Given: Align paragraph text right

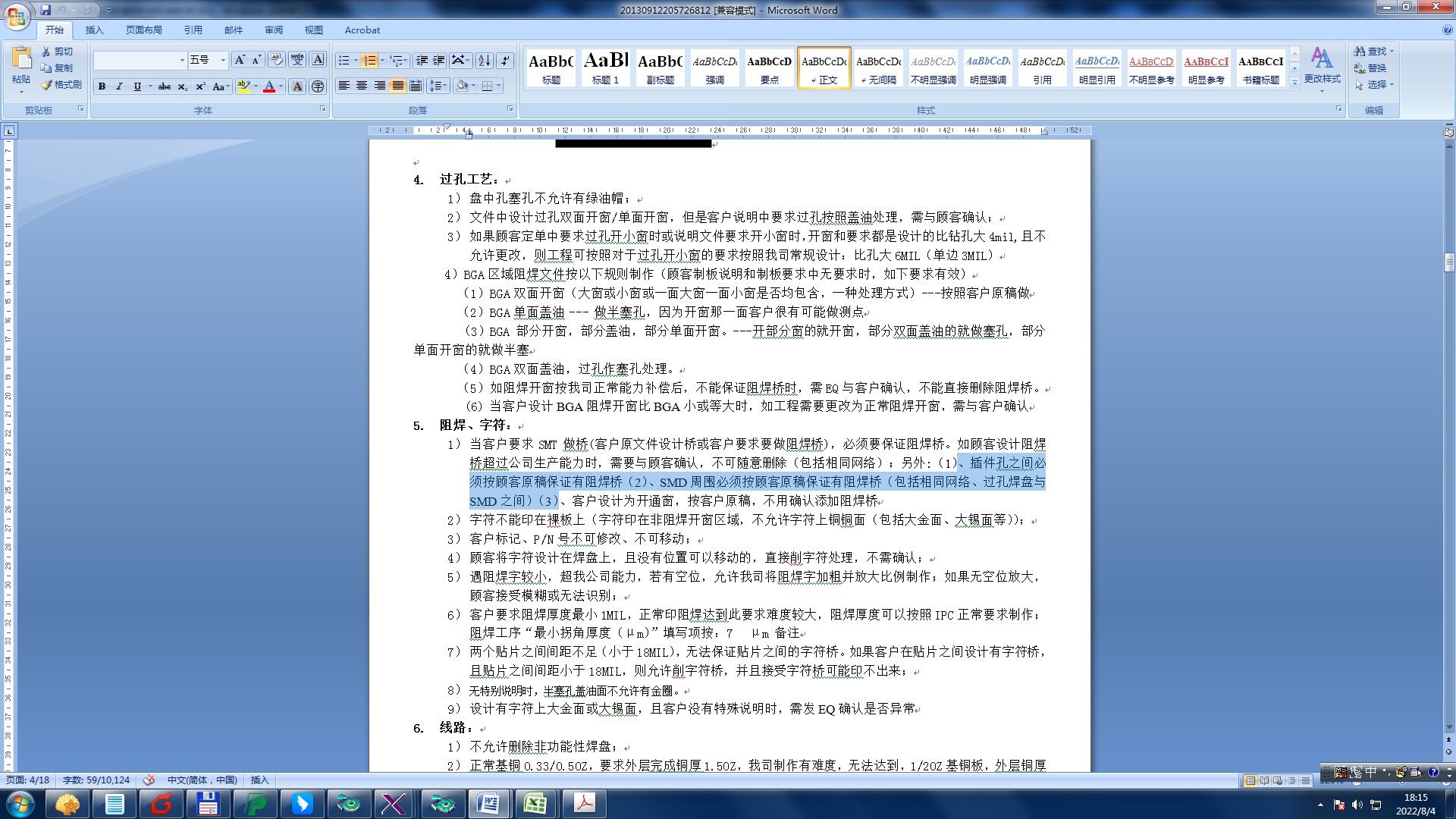Looking at the screenshot, I should pos(380,86).
